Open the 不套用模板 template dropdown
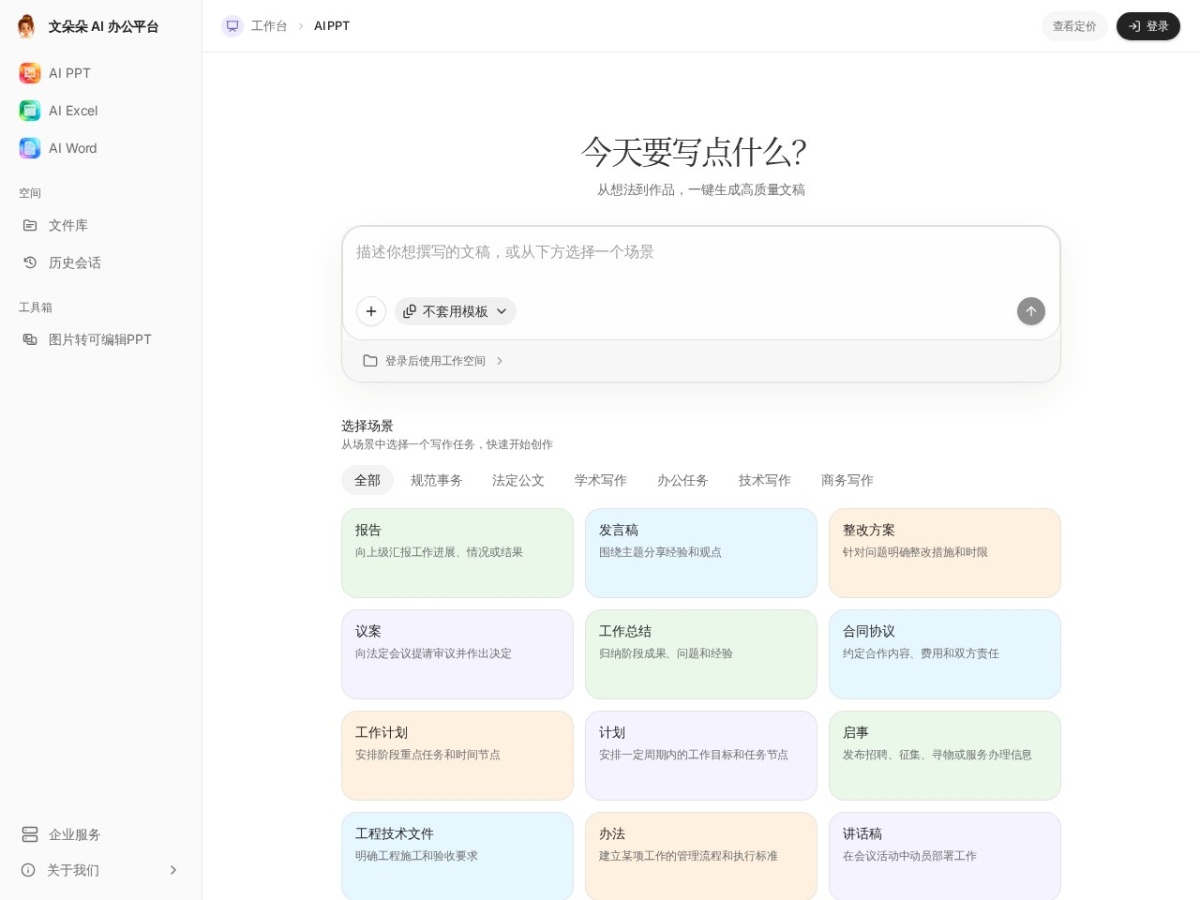Image resolution: width=1200 pixels, height=900 pixels. [456, 311]
